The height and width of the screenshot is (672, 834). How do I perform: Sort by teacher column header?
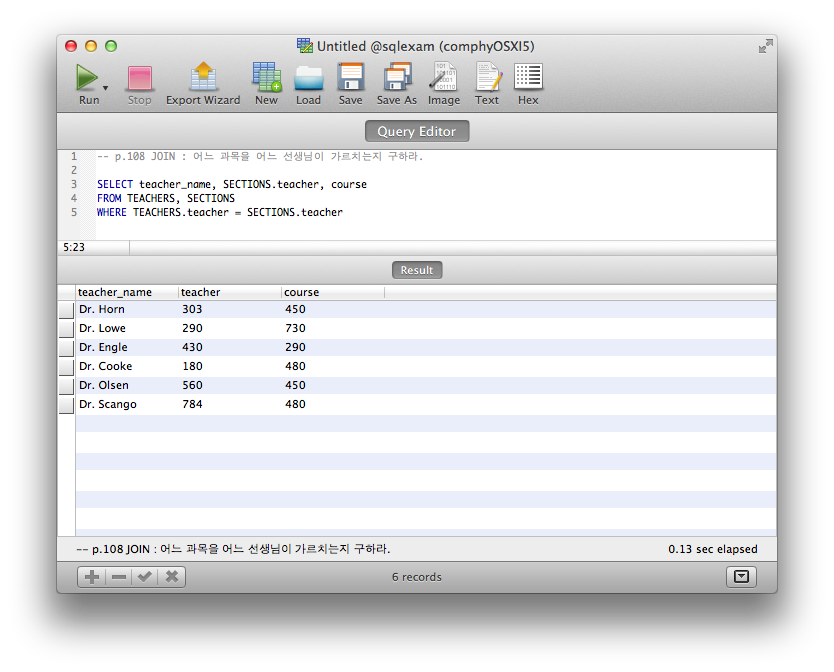(230, 292)
